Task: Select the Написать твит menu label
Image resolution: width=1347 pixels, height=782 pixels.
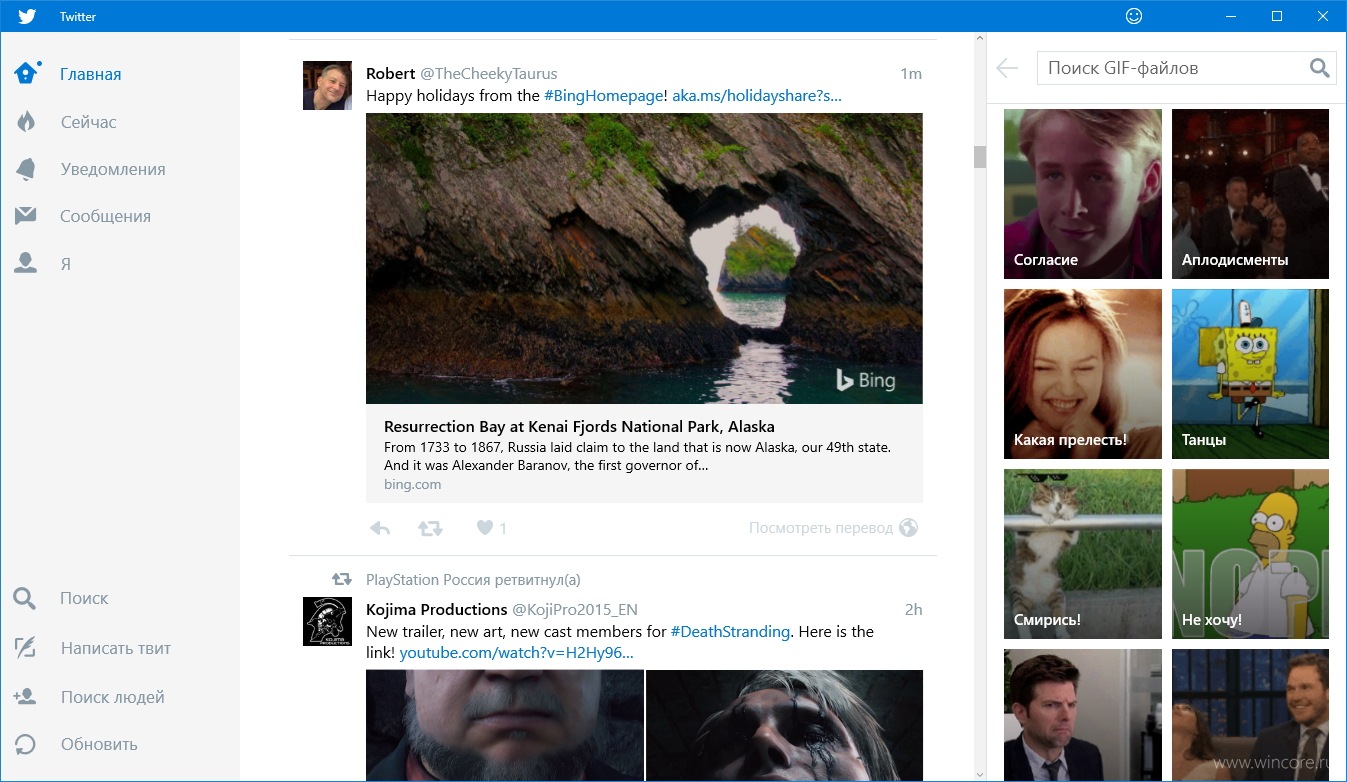Action: point(116,648)
